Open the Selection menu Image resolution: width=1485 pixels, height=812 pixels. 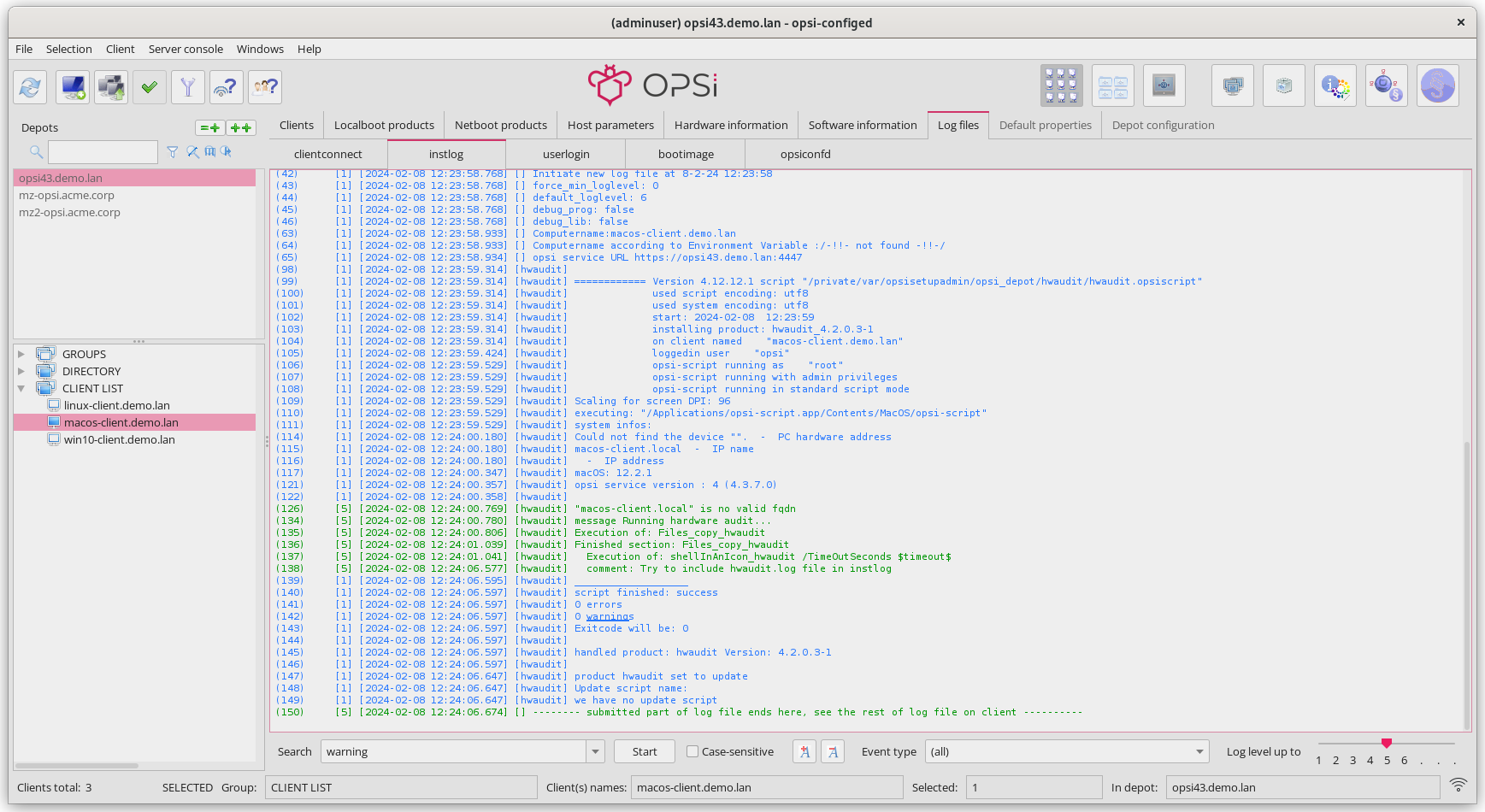click(x=68, y=49)
